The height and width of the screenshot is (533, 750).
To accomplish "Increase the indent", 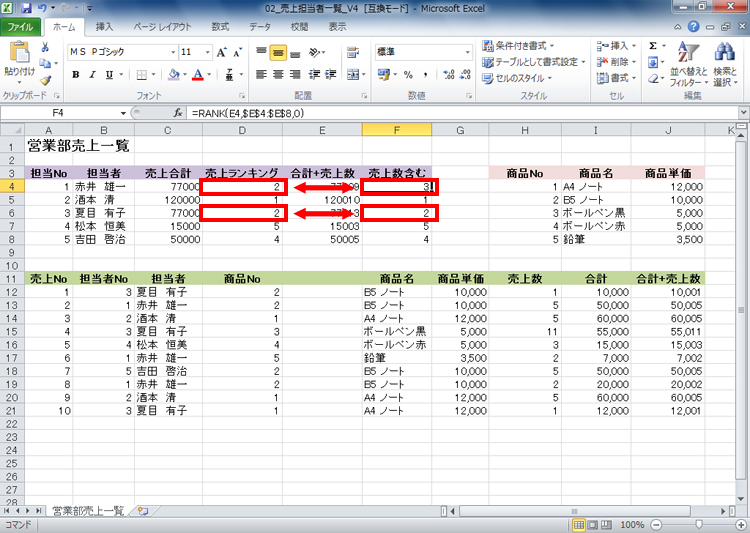I will point(331,74).
